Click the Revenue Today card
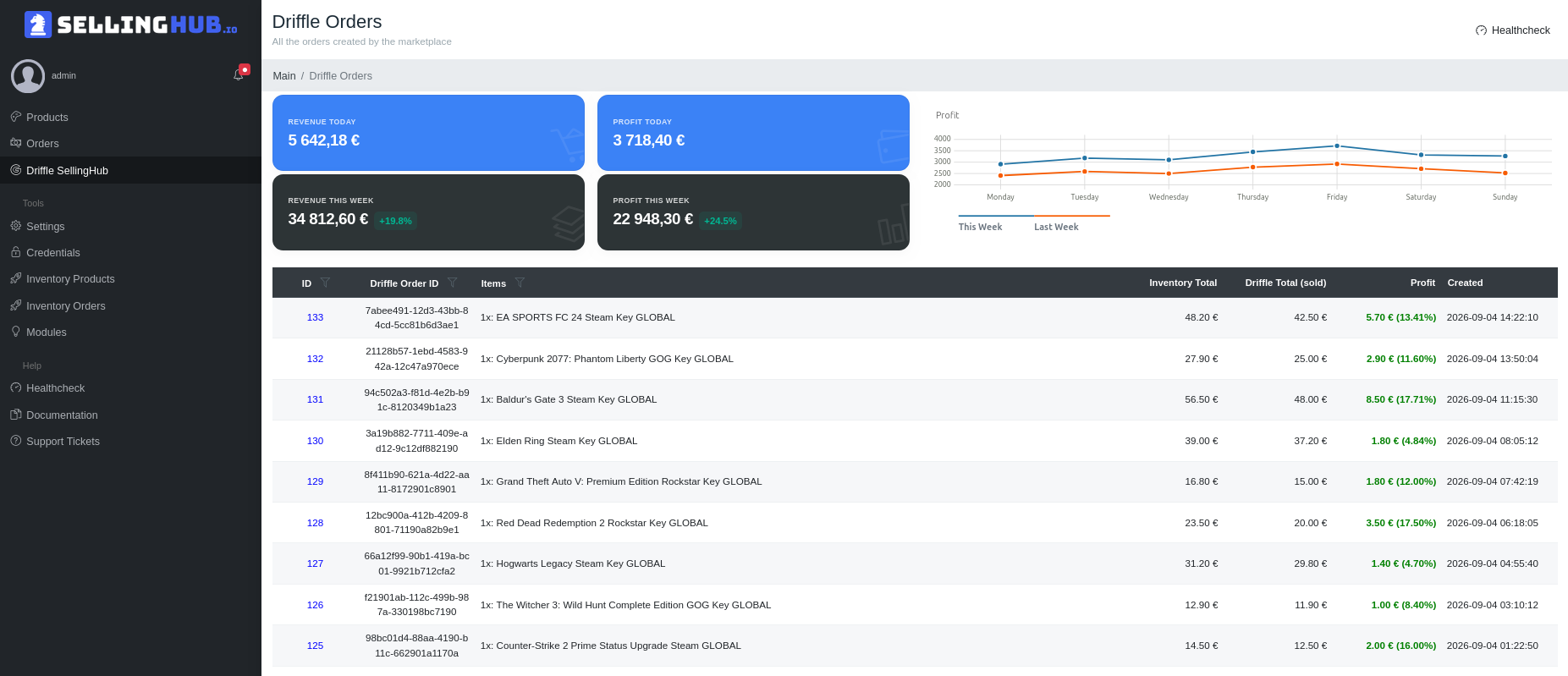The width and height of the screenshot is (1568, 676). click(x=428, y=133)
